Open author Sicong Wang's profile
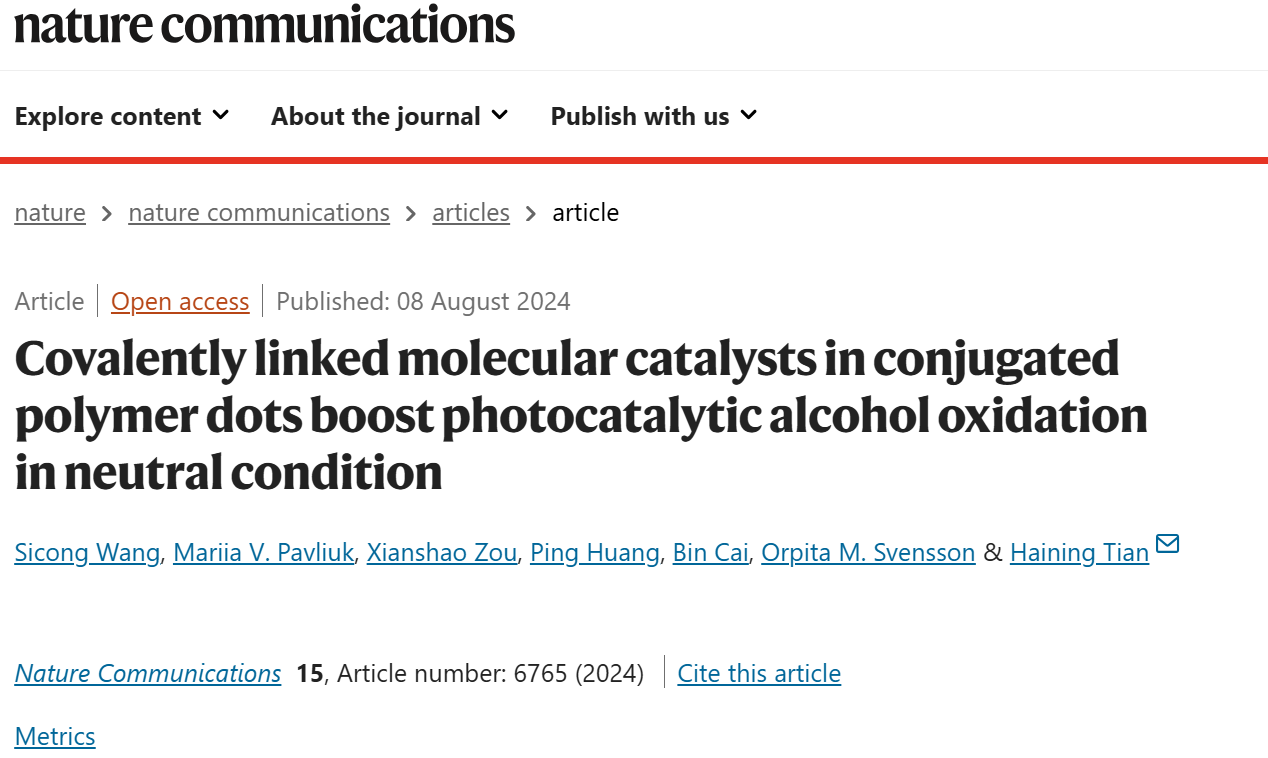 87,552
